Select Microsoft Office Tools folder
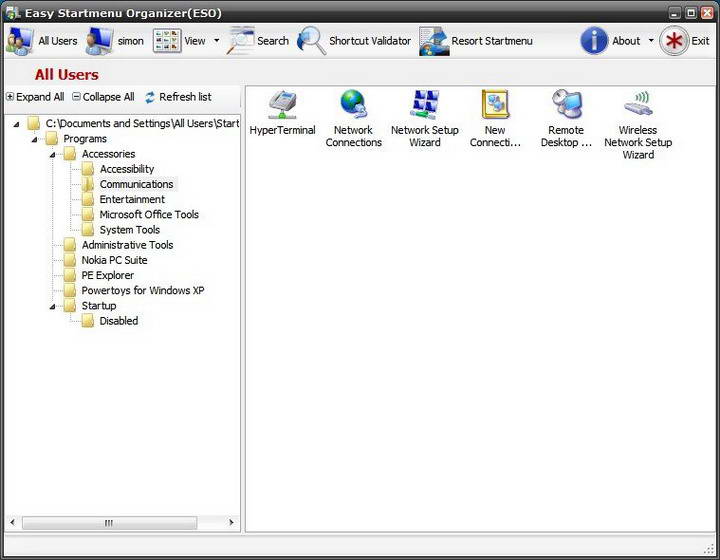This screenshot has width=720, height=560. pos(149,214)
